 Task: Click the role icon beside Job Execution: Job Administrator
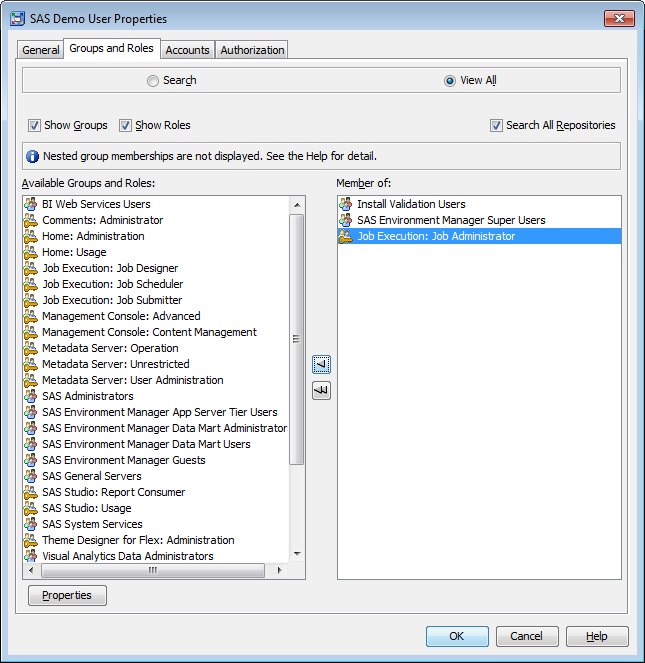coord(346,236)
